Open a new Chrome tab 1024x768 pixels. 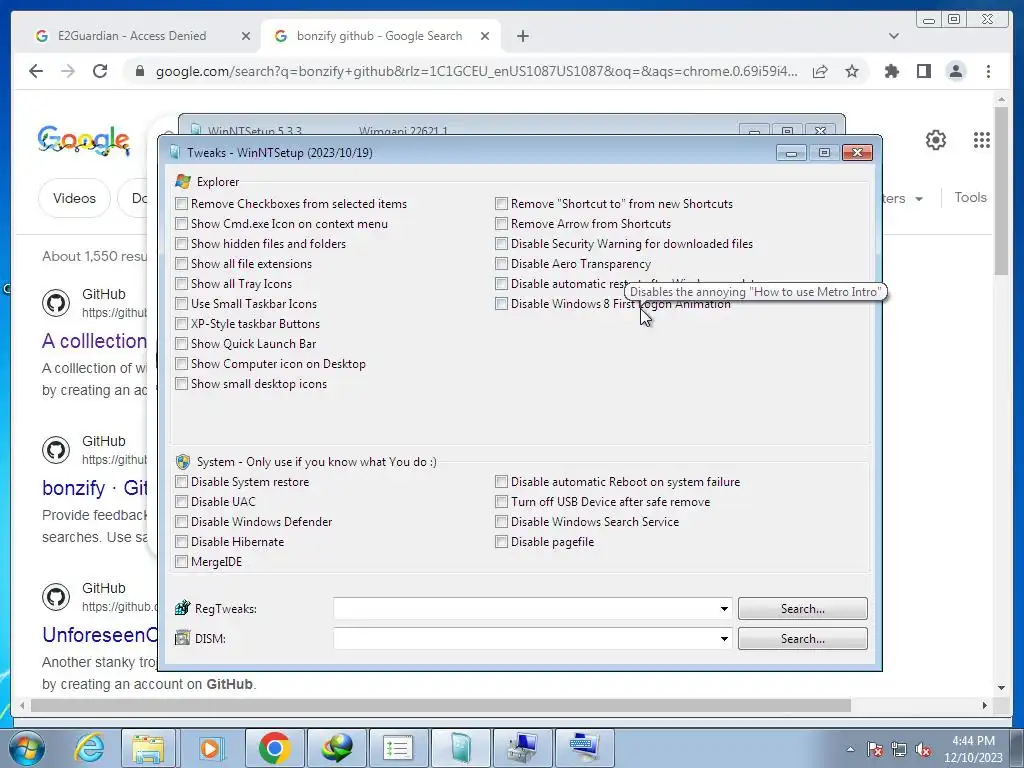pos(522,36)
